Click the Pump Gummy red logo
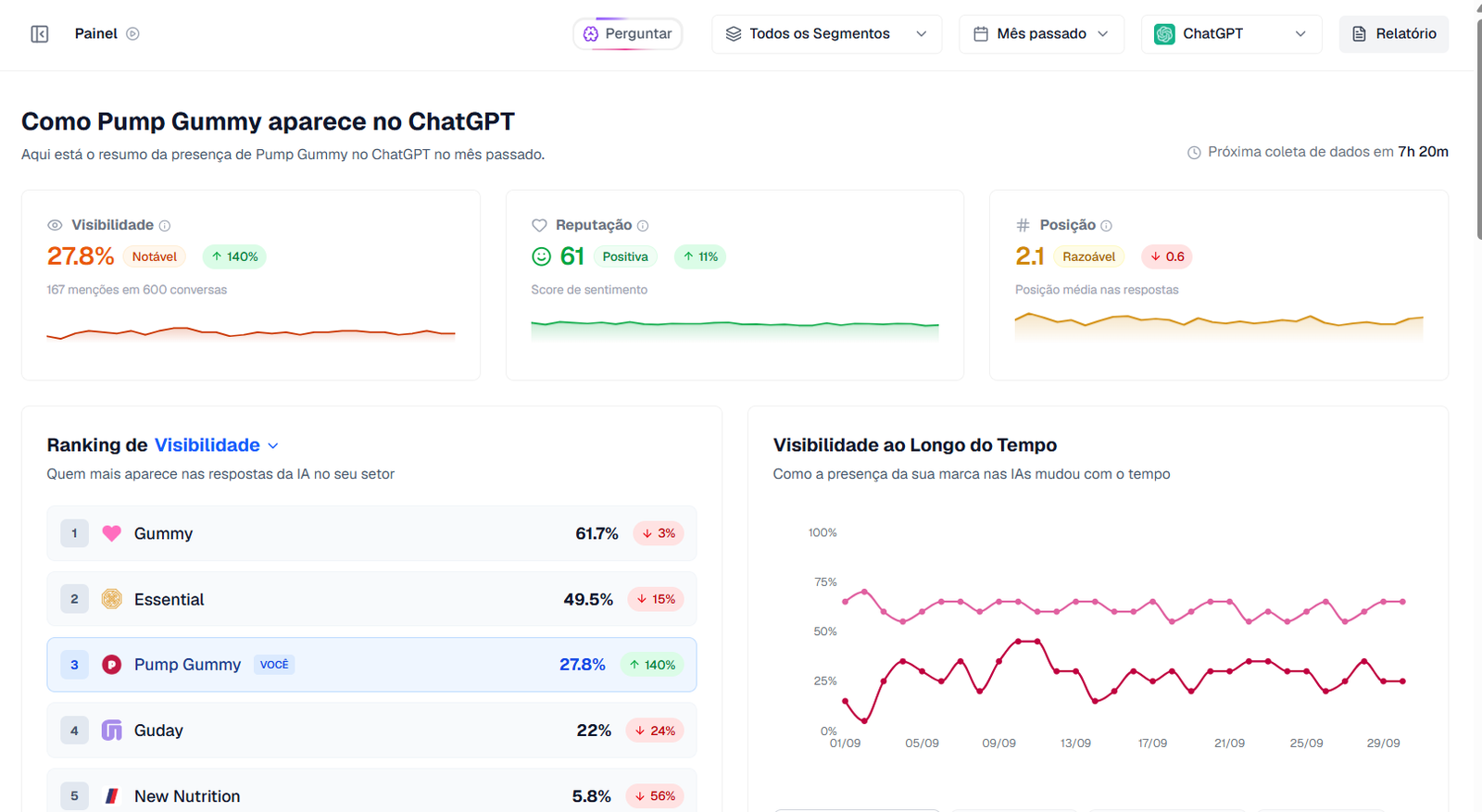 pyautogui.click(x=112, y=665)
